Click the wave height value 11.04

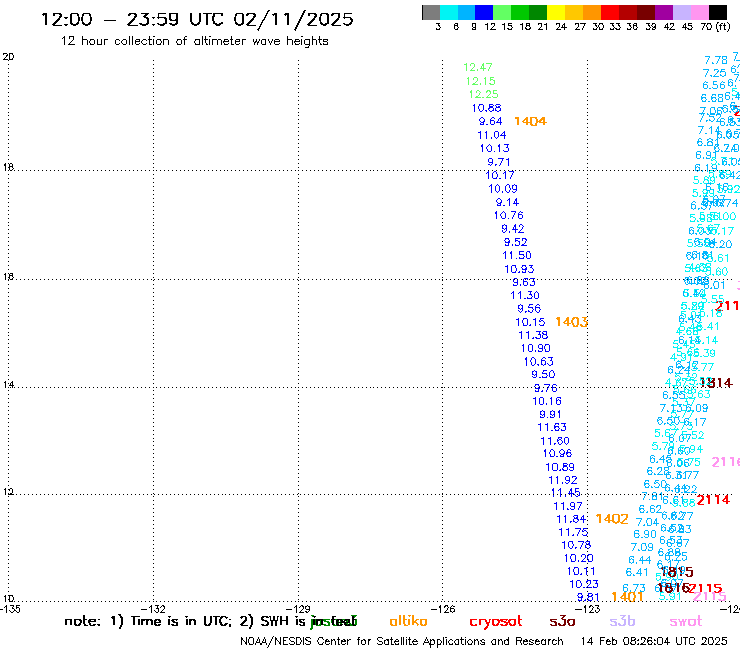tap(492, 135)
